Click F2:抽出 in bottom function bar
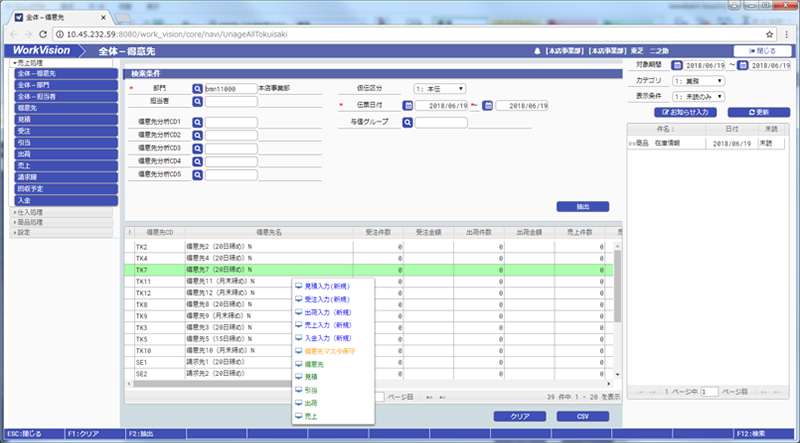Screen dimensions: 800x443 point(155,434)
